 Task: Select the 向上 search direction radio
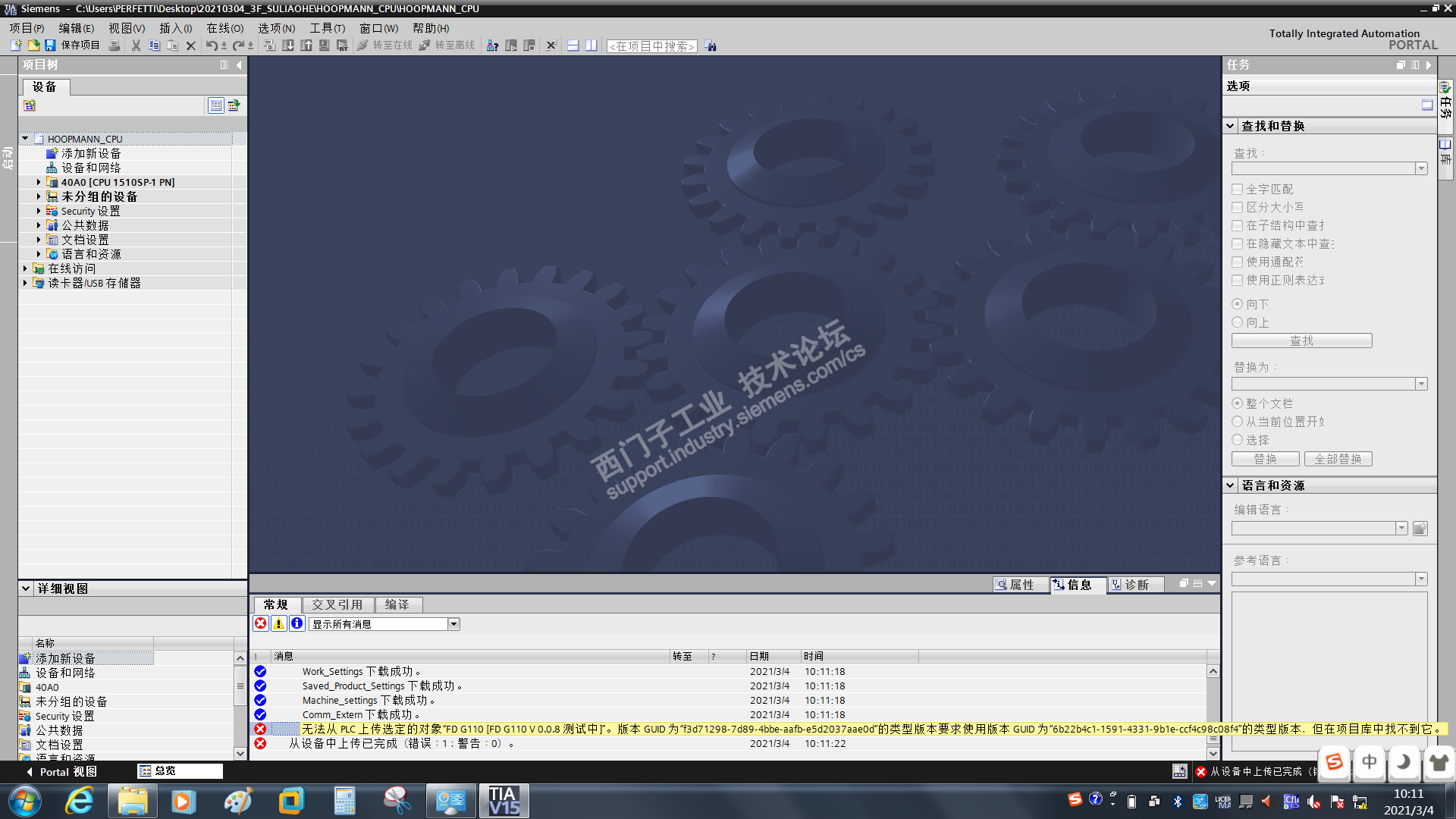click(1238, 323)
